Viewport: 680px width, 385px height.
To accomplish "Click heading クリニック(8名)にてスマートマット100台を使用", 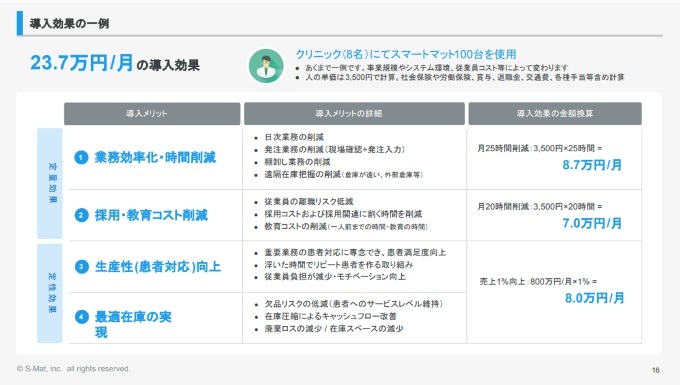I will click(406, 54).
